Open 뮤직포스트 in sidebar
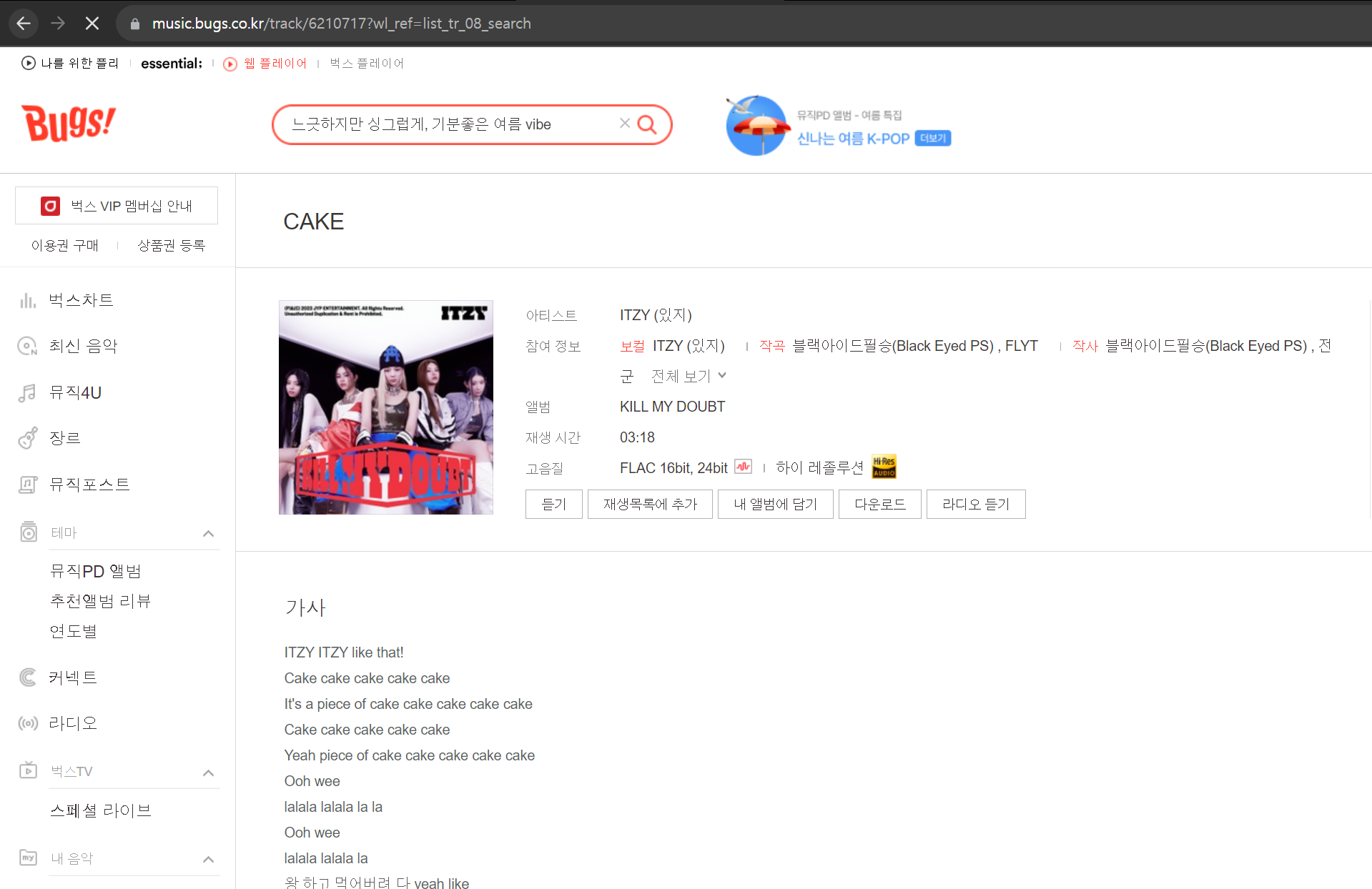 (x=89, y=485)
